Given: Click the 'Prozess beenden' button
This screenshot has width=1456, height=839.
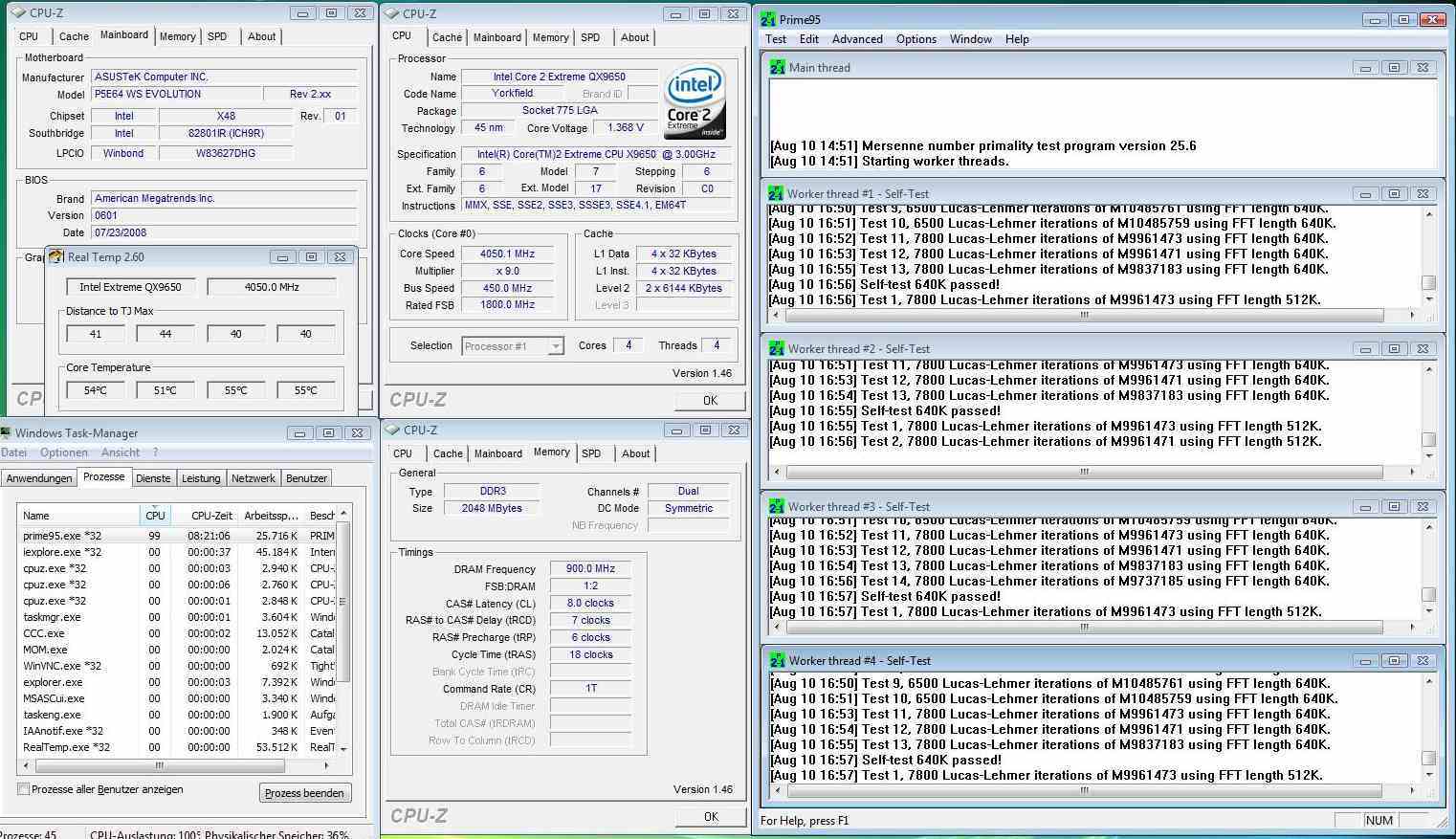Looking at the screenshot, I should click(304, 793).
